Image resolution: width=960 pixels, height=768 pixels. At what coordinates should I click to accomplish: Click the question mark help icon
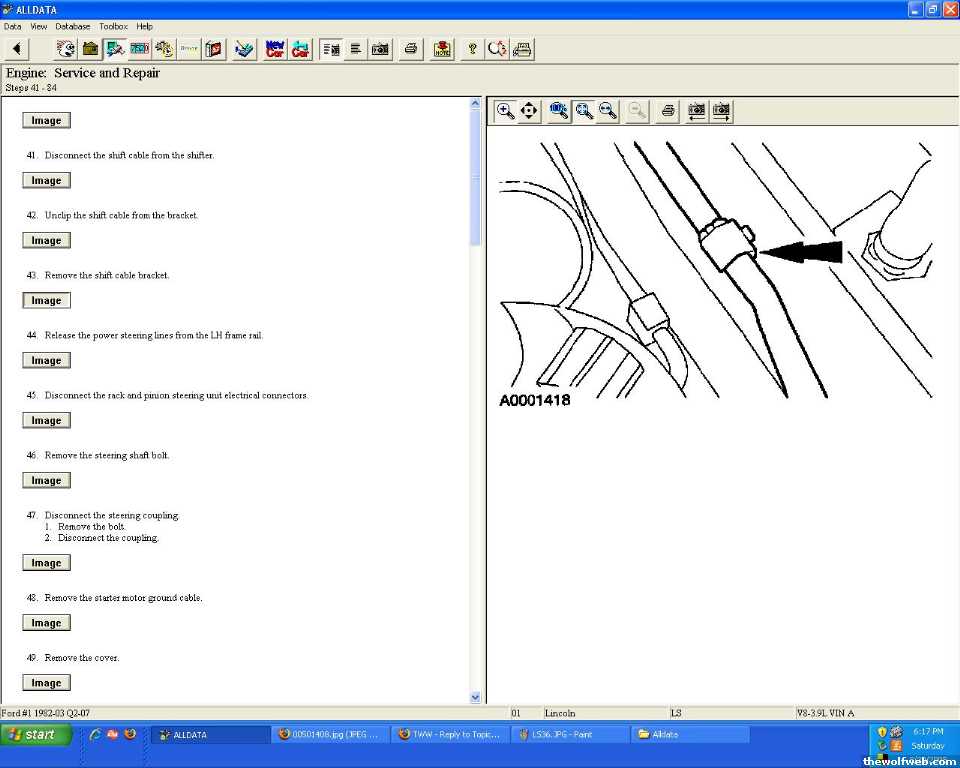click(472, 49)
